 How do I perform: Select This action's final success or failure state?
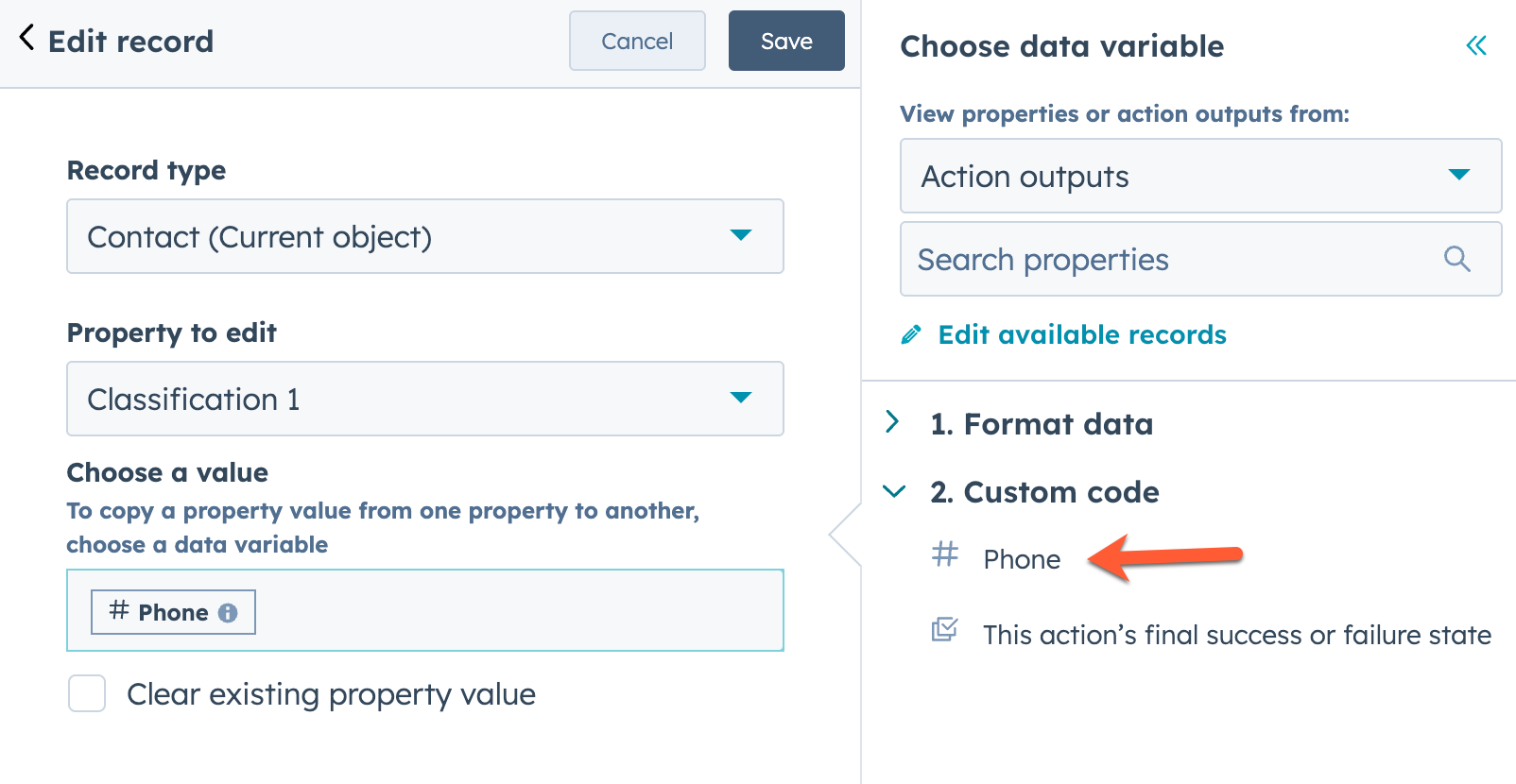coord(1236,635)
